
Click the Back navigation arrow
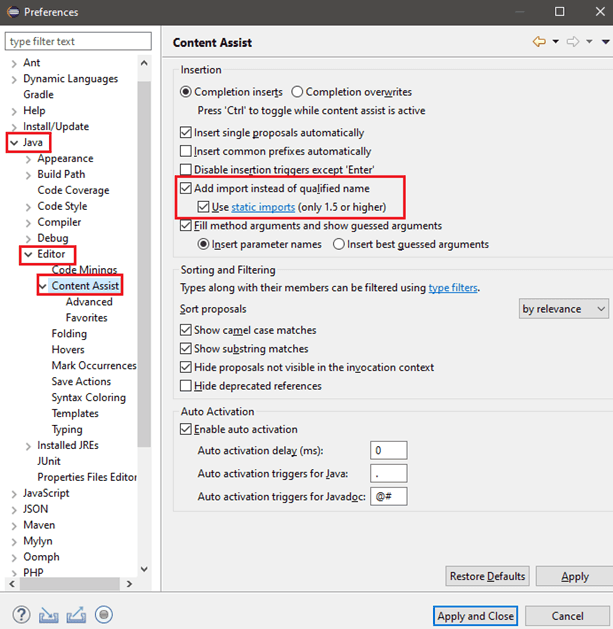click(540, 42)
